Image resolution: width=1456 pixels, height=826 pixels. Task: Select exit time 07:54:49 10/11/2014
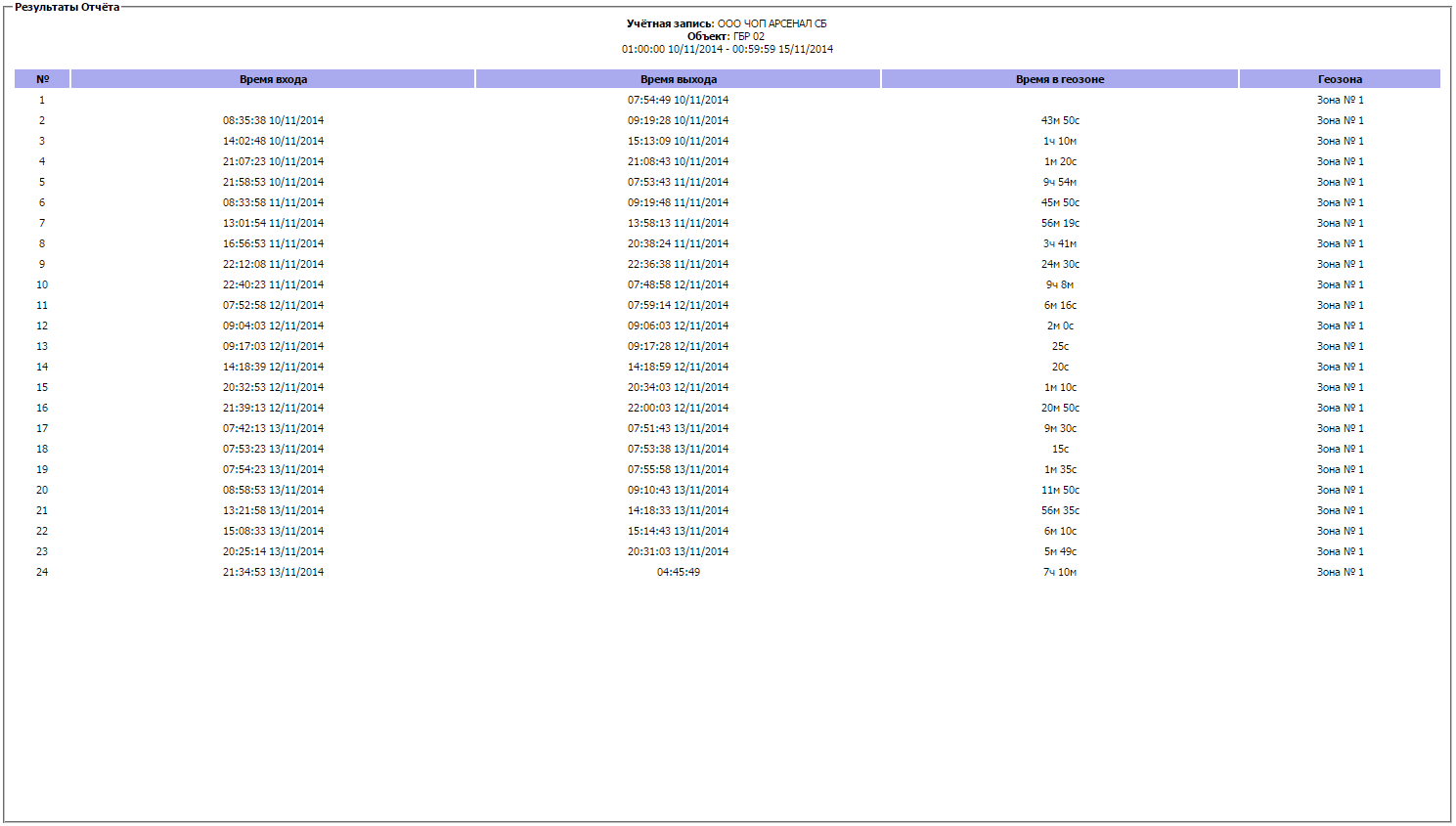(678, 100)
